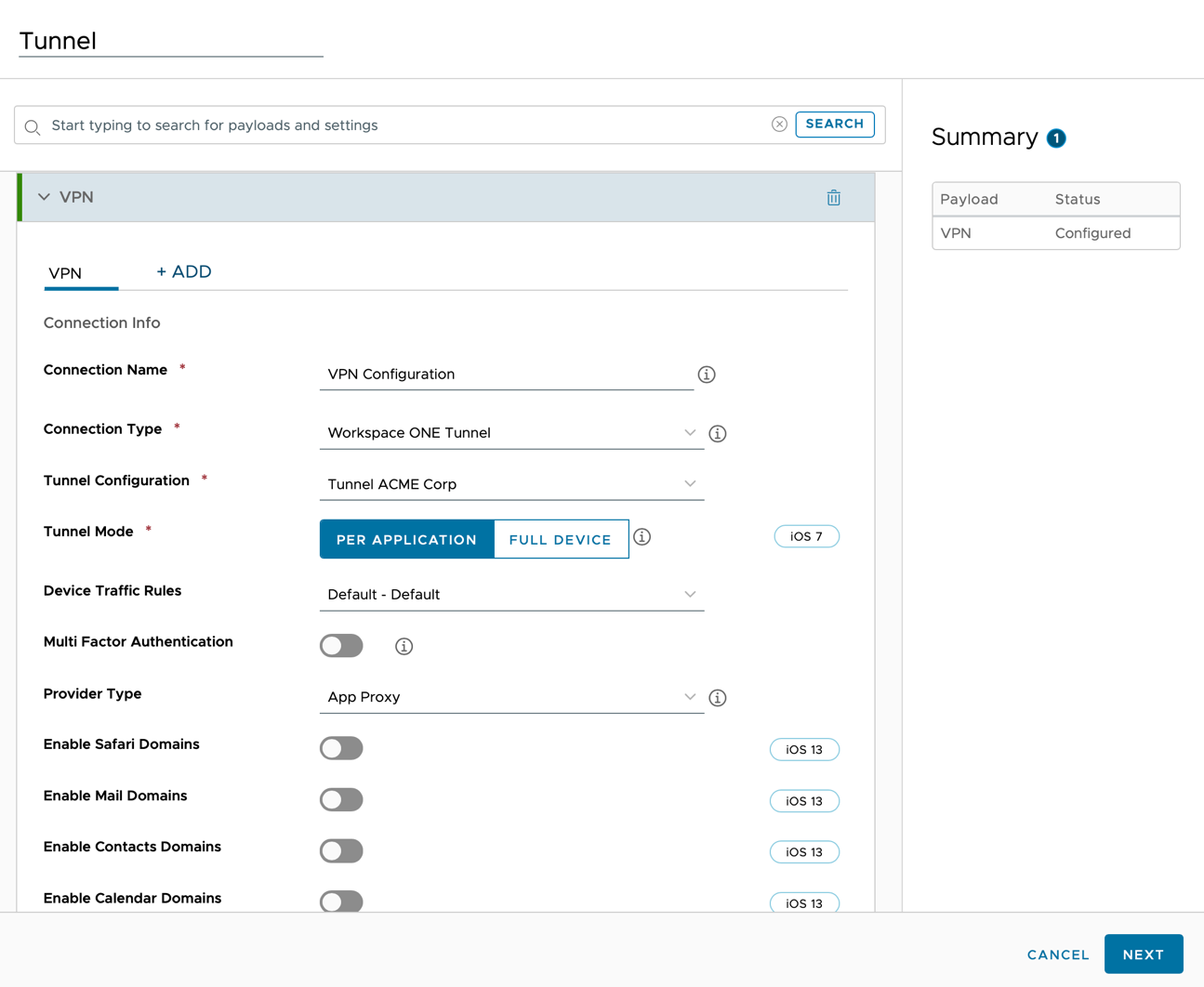Turn on Enable Safari Domains
Screen dimensions: 1204x987
click(341, 748)
